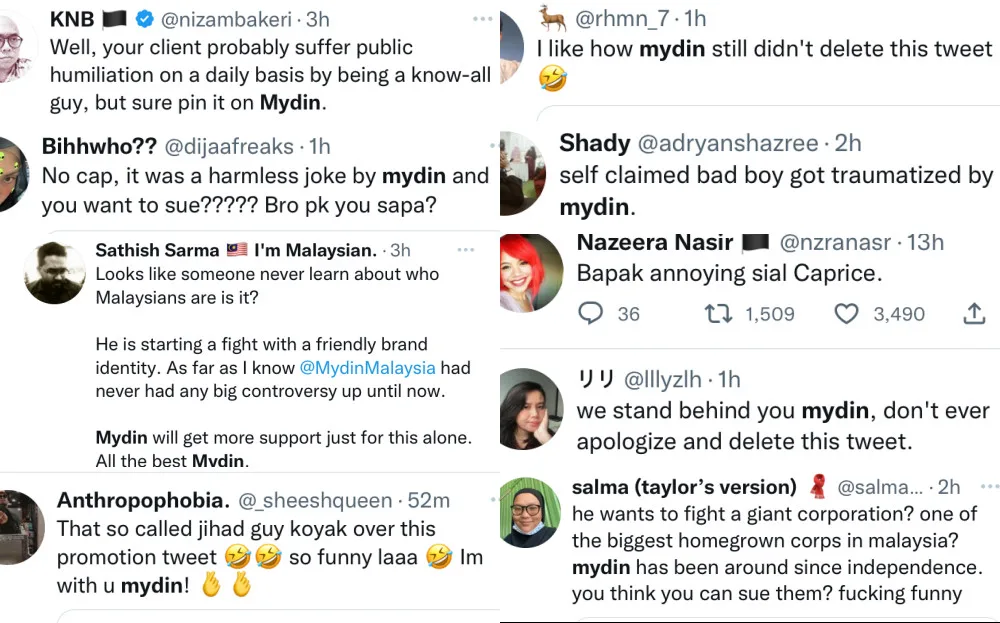Open the three-dot menu on Sathish Sarma's tweet

pos(466,249)
